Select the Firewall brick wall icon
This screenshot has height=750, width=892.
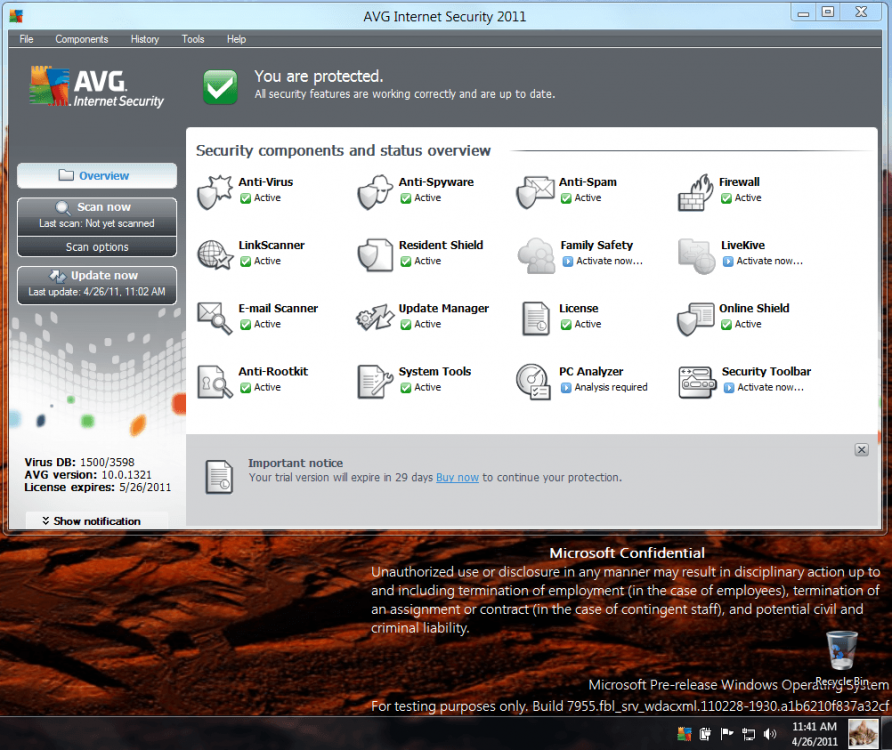[694, 191]
